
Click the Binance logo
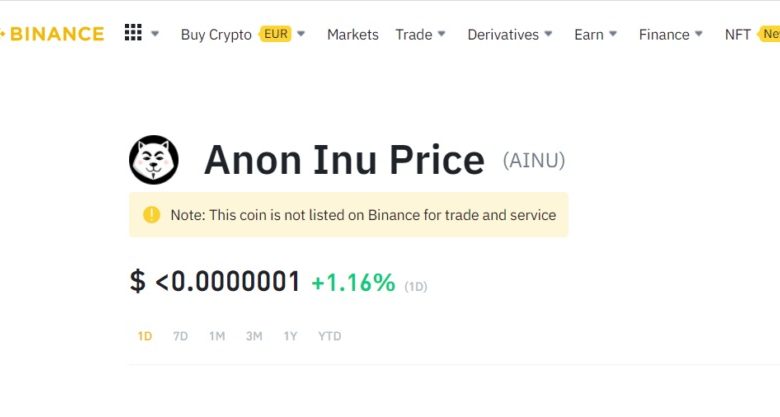[55, 34]
